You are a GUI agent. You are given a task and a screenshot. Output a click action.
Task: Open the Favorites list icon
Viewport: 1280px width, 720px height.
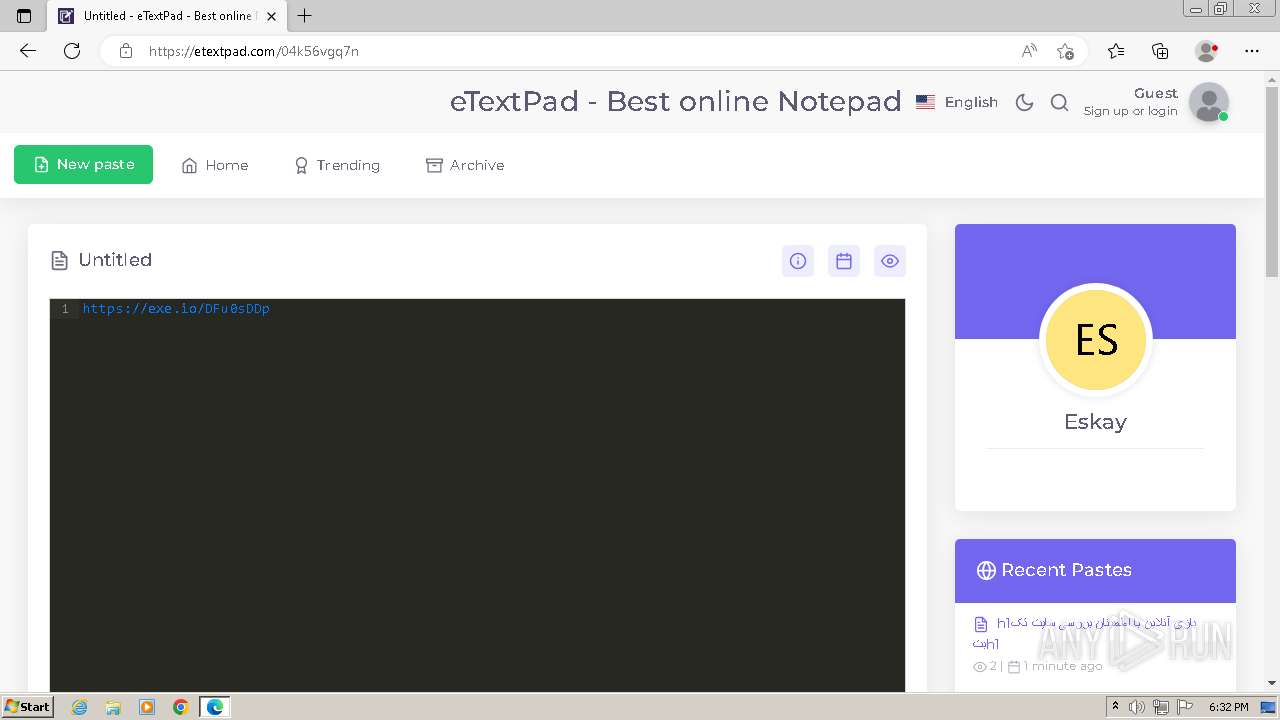click(1116, 51)
